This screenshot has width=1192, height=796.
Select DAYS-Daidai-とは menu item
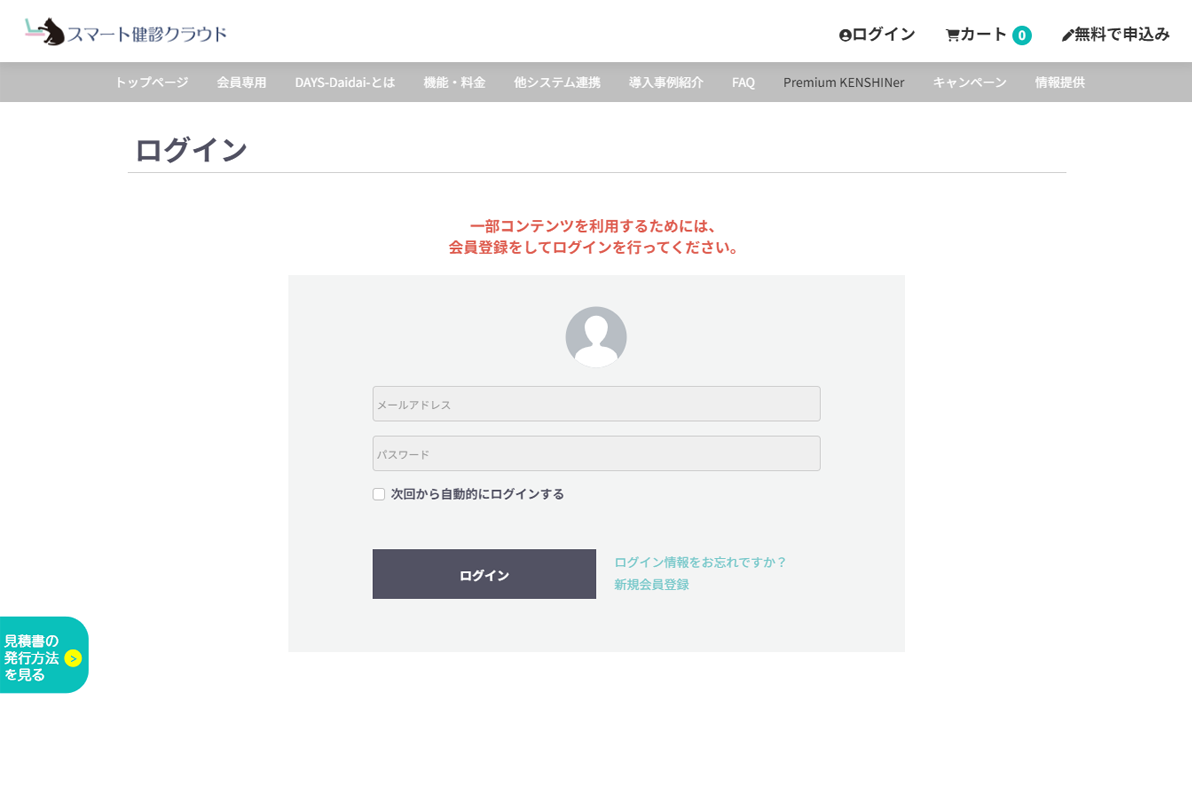click(x=344, y=82)
